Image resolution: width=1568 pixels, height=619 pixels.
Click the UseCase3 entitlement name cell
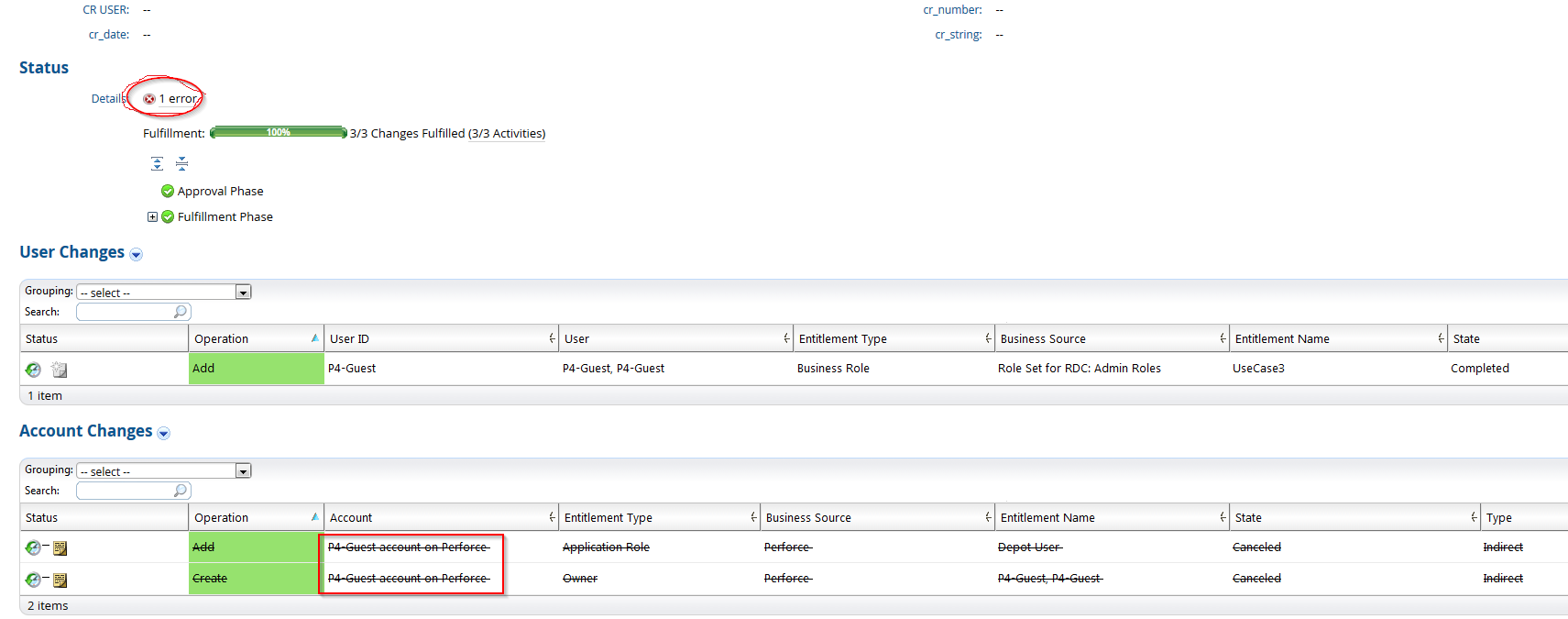[1258, 369]
